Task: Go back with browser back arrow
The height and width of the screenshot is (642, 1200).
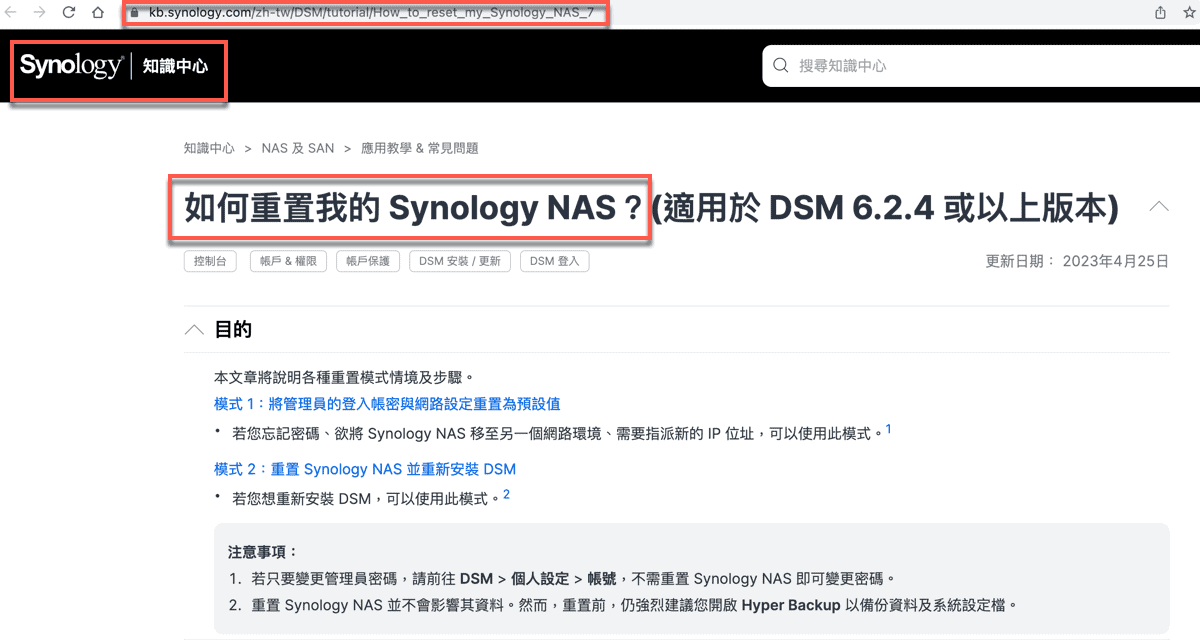Action: click(11, 13)
